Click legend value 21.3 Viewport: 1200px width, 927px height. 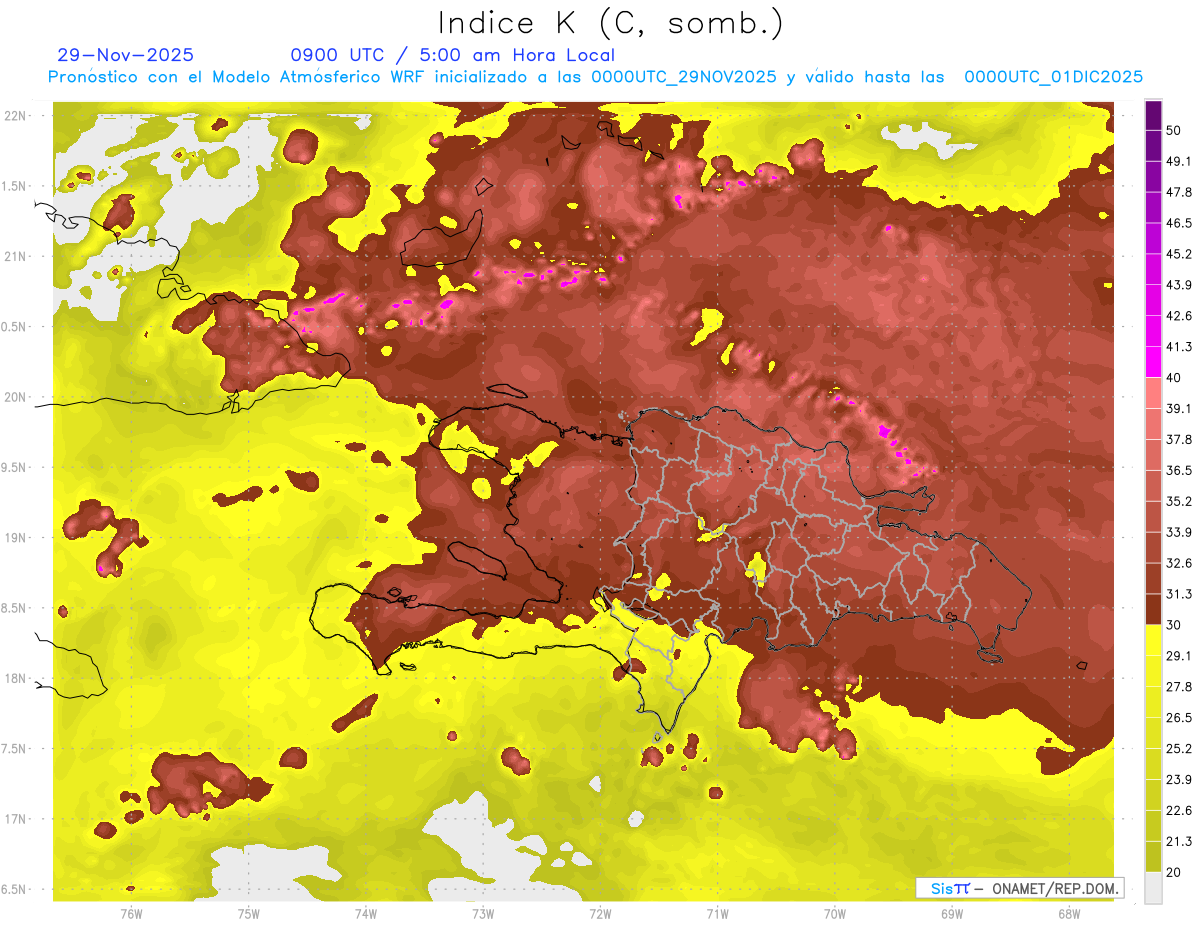coord(1179,841)
